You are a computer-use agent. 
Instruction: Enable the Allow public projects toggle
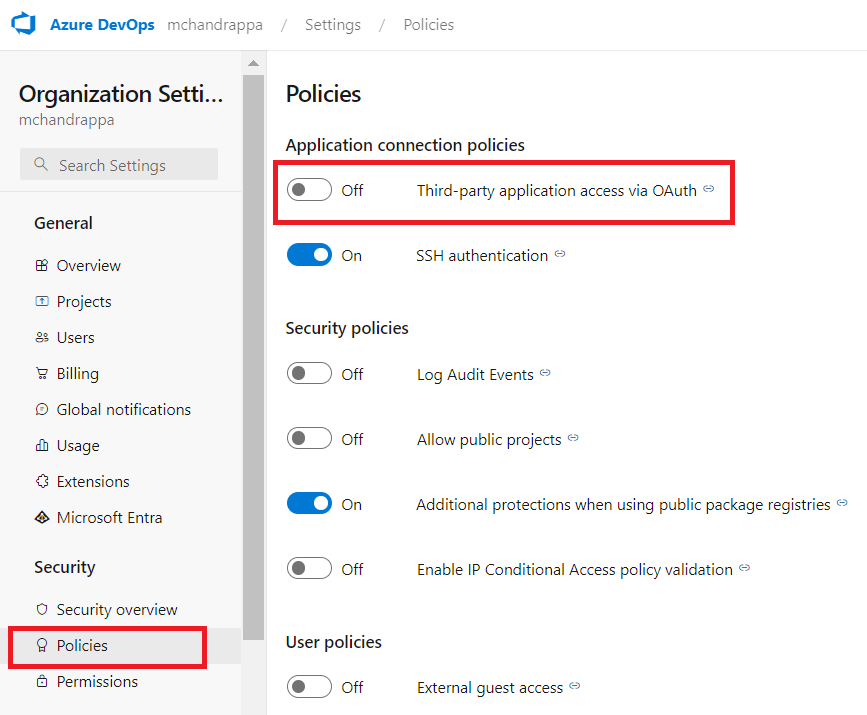[309, 439]
